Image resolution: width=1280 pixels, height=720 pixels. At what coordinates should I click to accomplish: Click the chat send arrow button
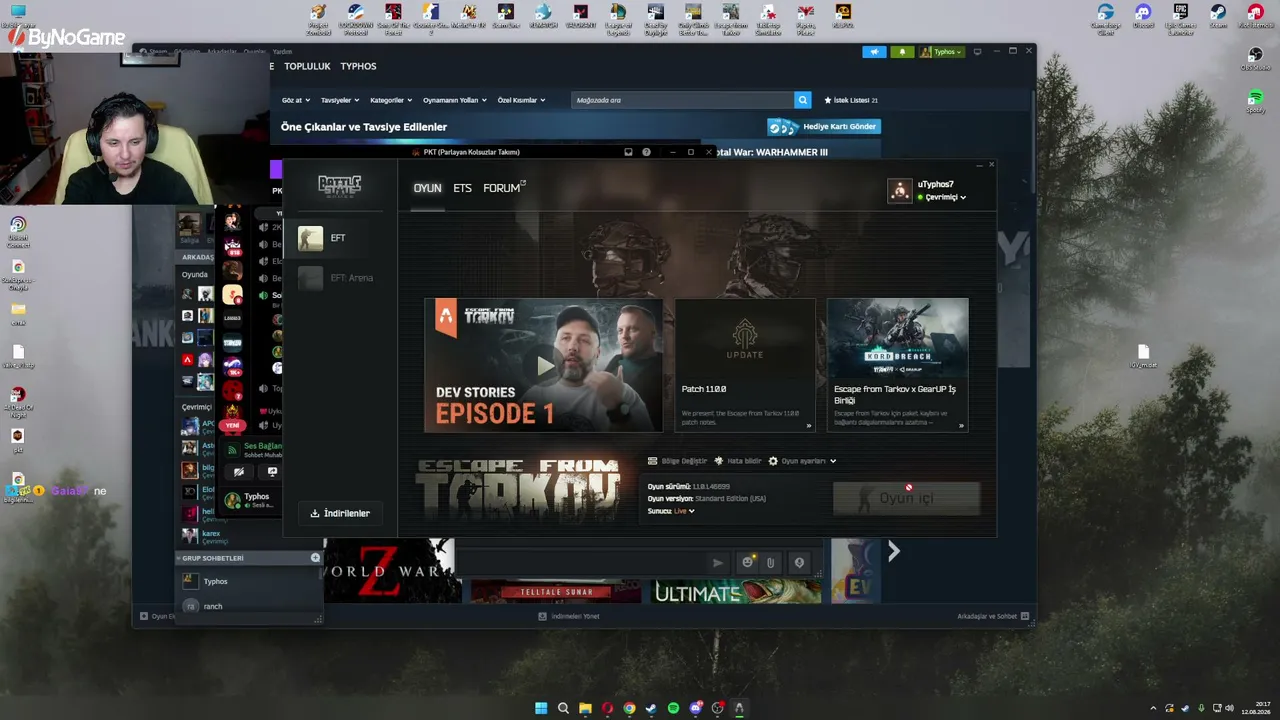point(717,563)
